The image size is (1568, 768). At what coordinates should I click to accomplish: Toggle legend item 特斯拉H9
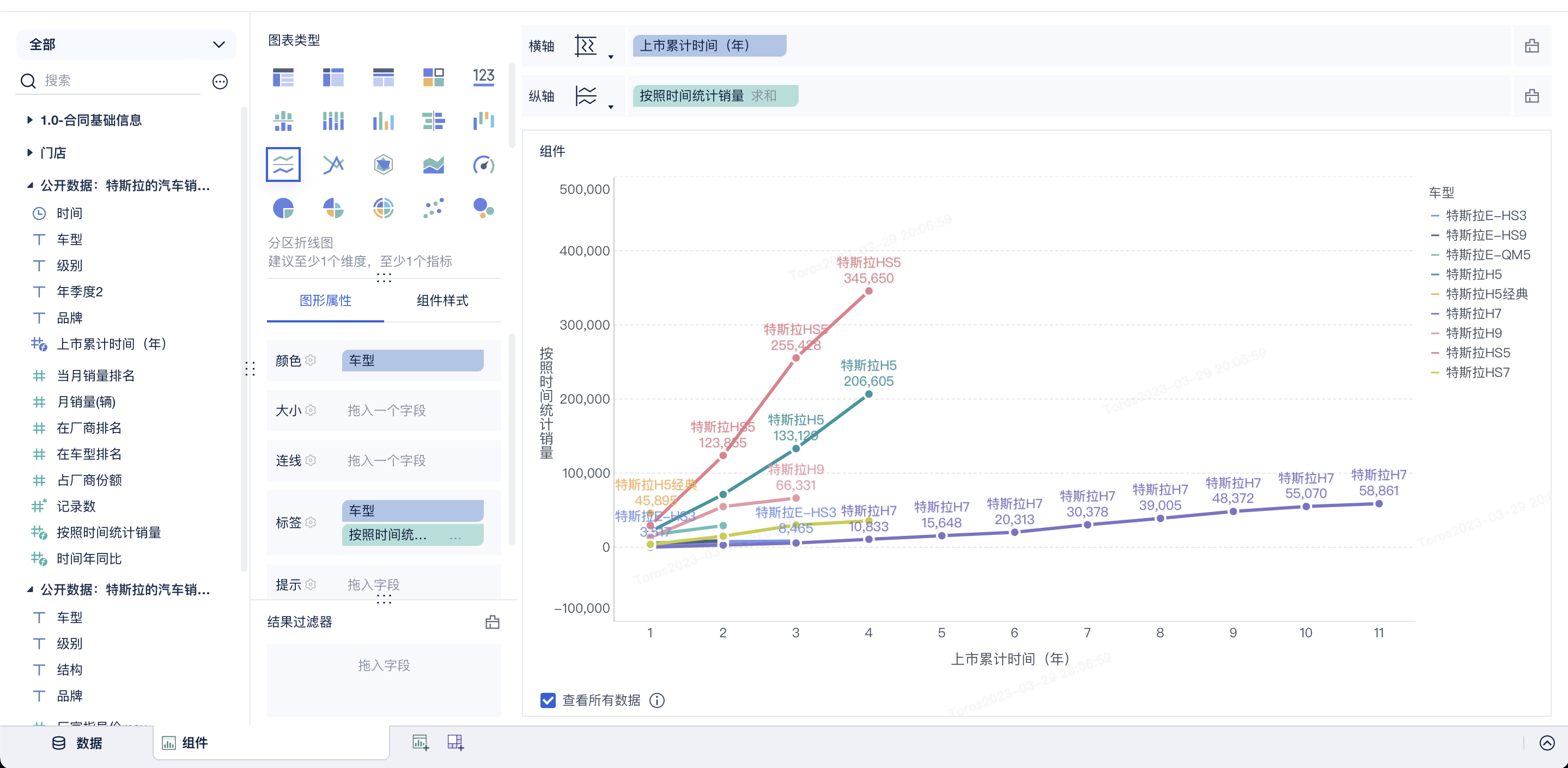tap(1466, 333)
